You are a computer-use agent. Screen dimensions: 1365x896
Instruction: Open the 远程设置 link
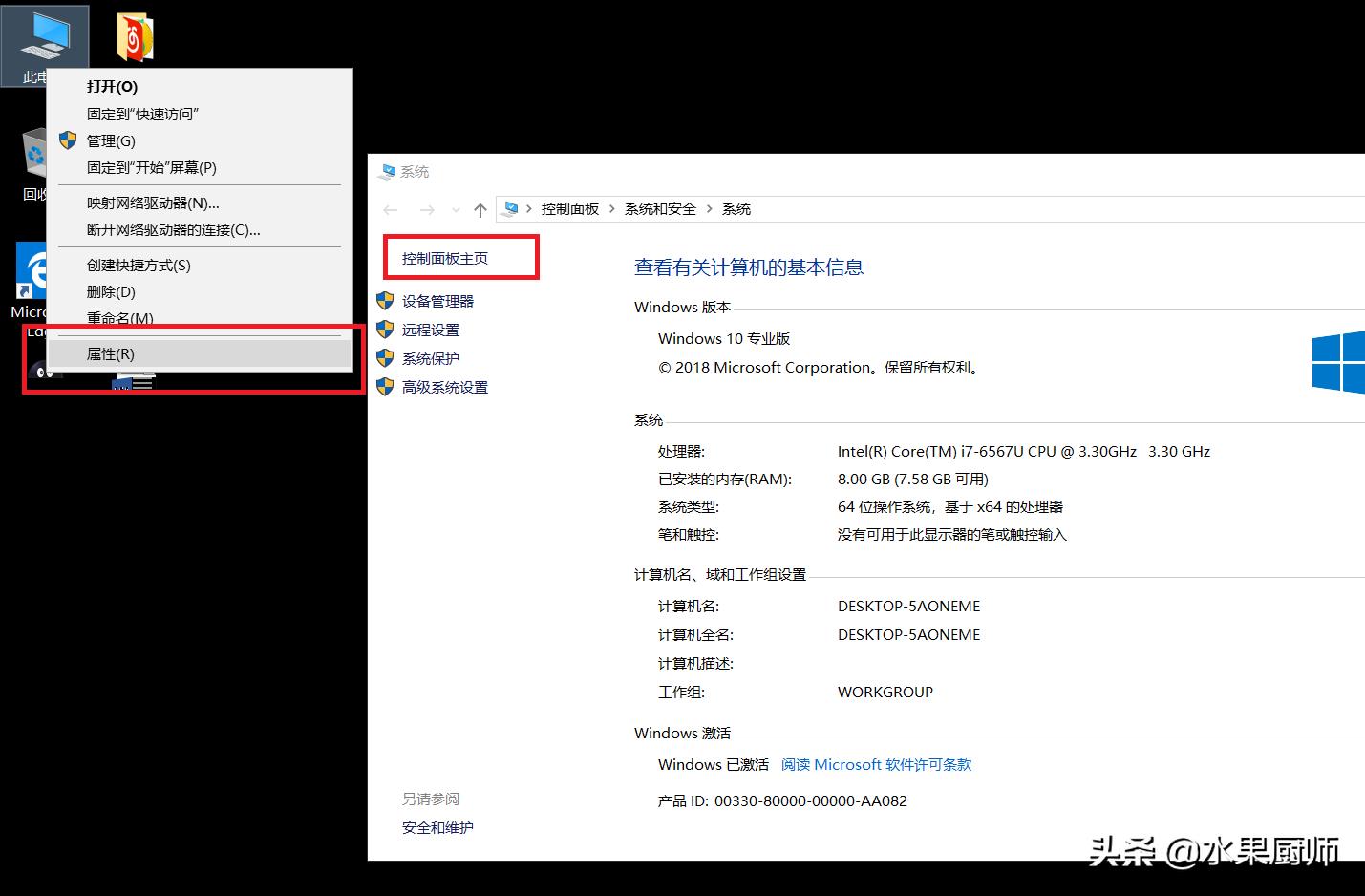coord(431,330)
